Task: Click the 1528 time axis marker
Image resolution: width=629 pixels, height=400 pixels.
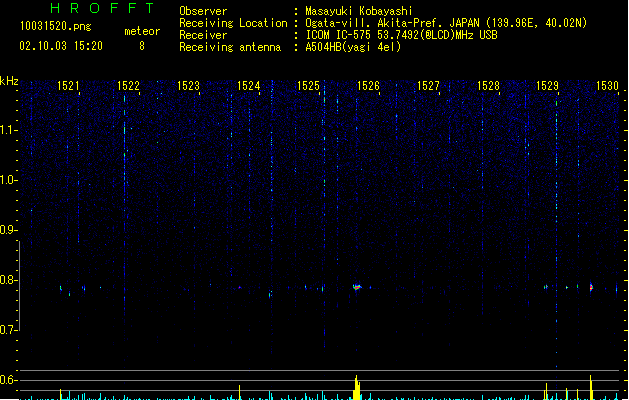Action: click(x=488, y=86)
